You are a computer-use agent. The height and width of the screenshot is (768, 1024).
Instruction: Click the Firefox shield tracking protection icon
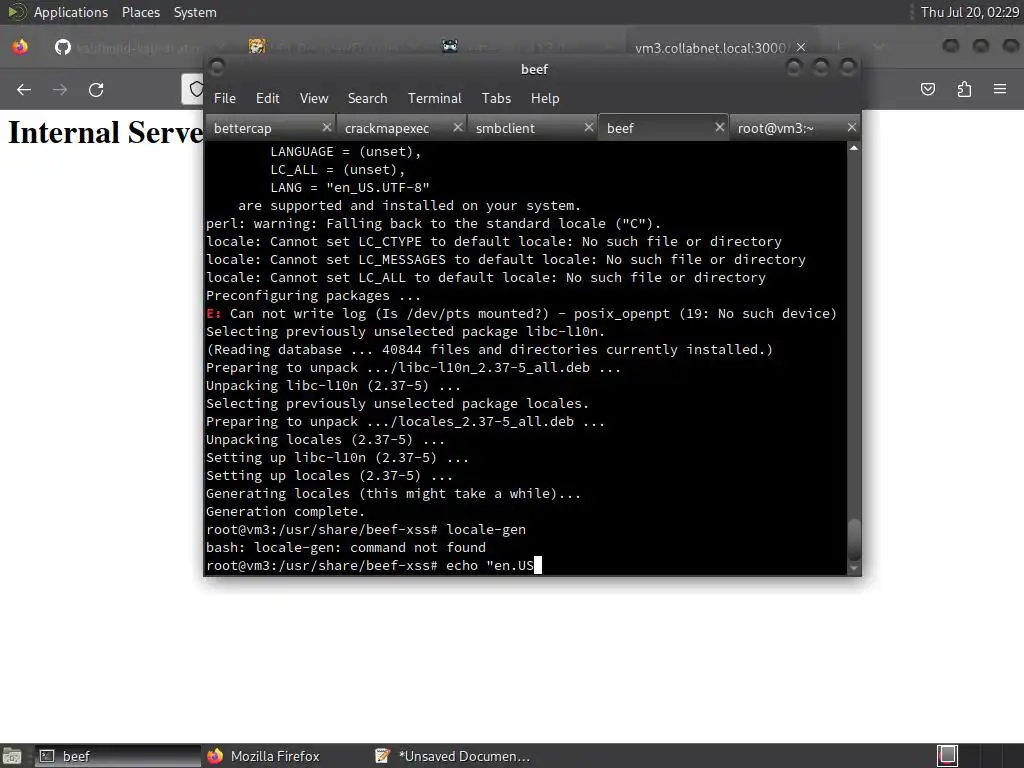click(x=195, y=89)
